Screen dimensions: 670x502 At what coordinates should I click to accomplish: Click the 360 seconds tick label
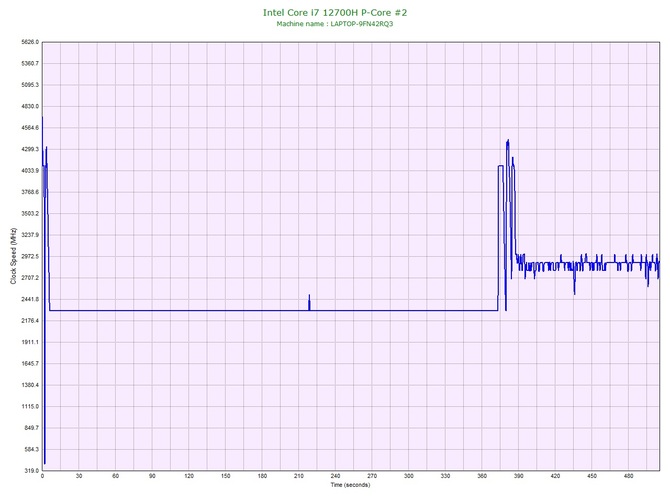[x=482, y=476]
